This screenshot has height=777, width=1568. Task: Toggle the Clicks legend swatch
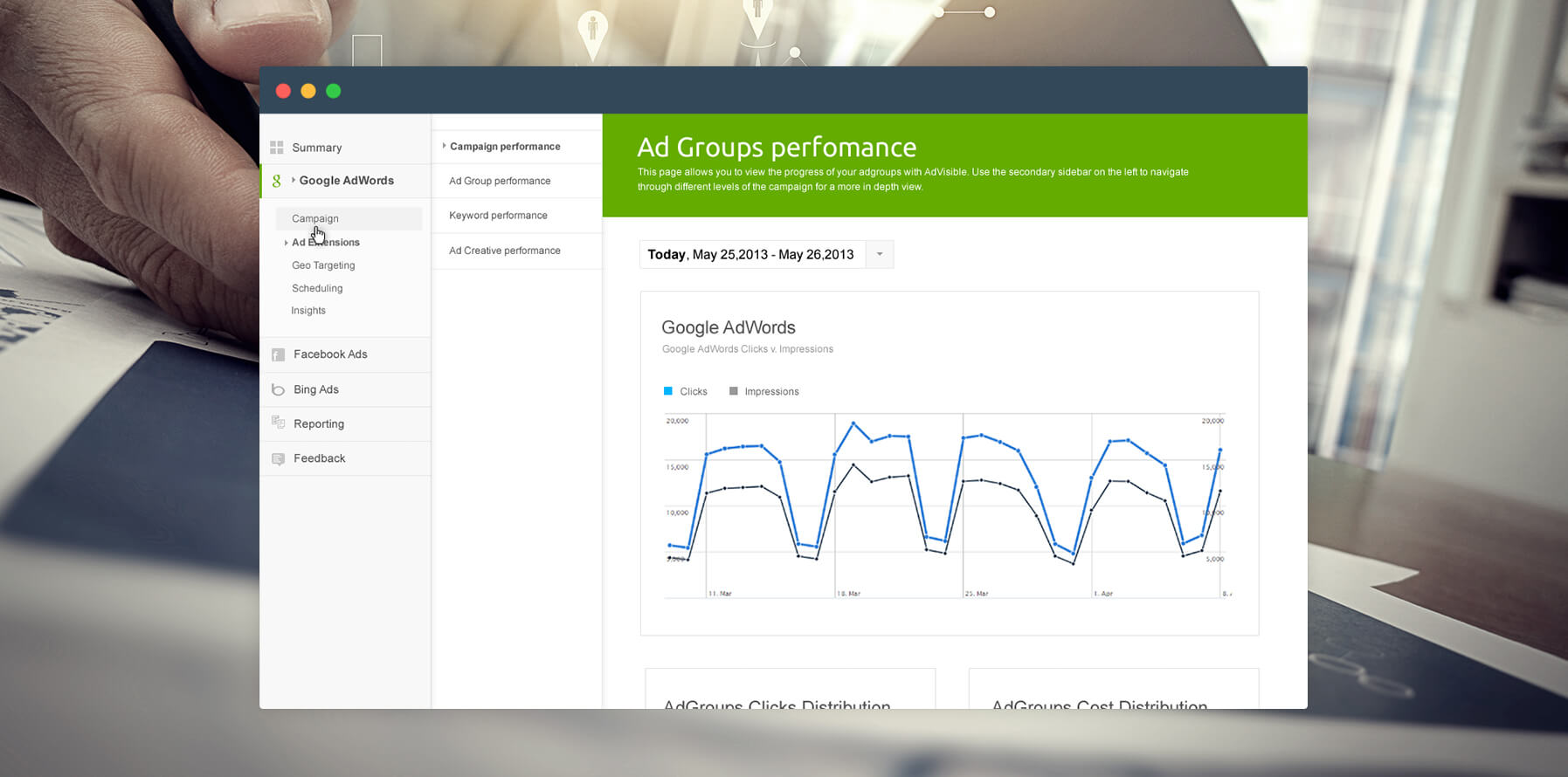click(x=668, y=391)
